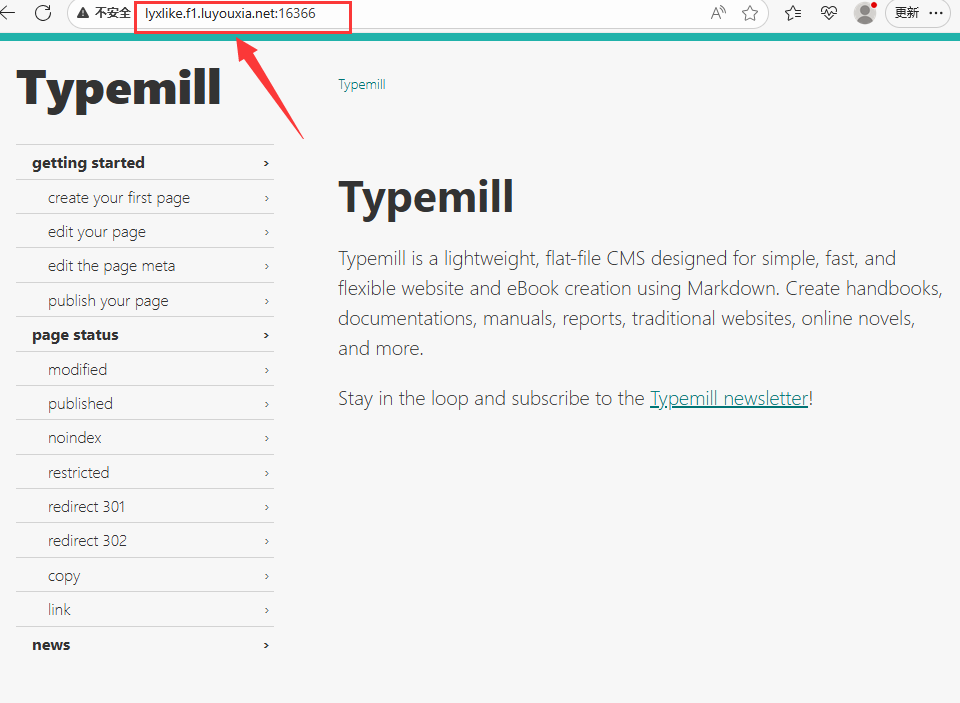
Task: Open the user profile avatar
Action: [x=864, y=13]
